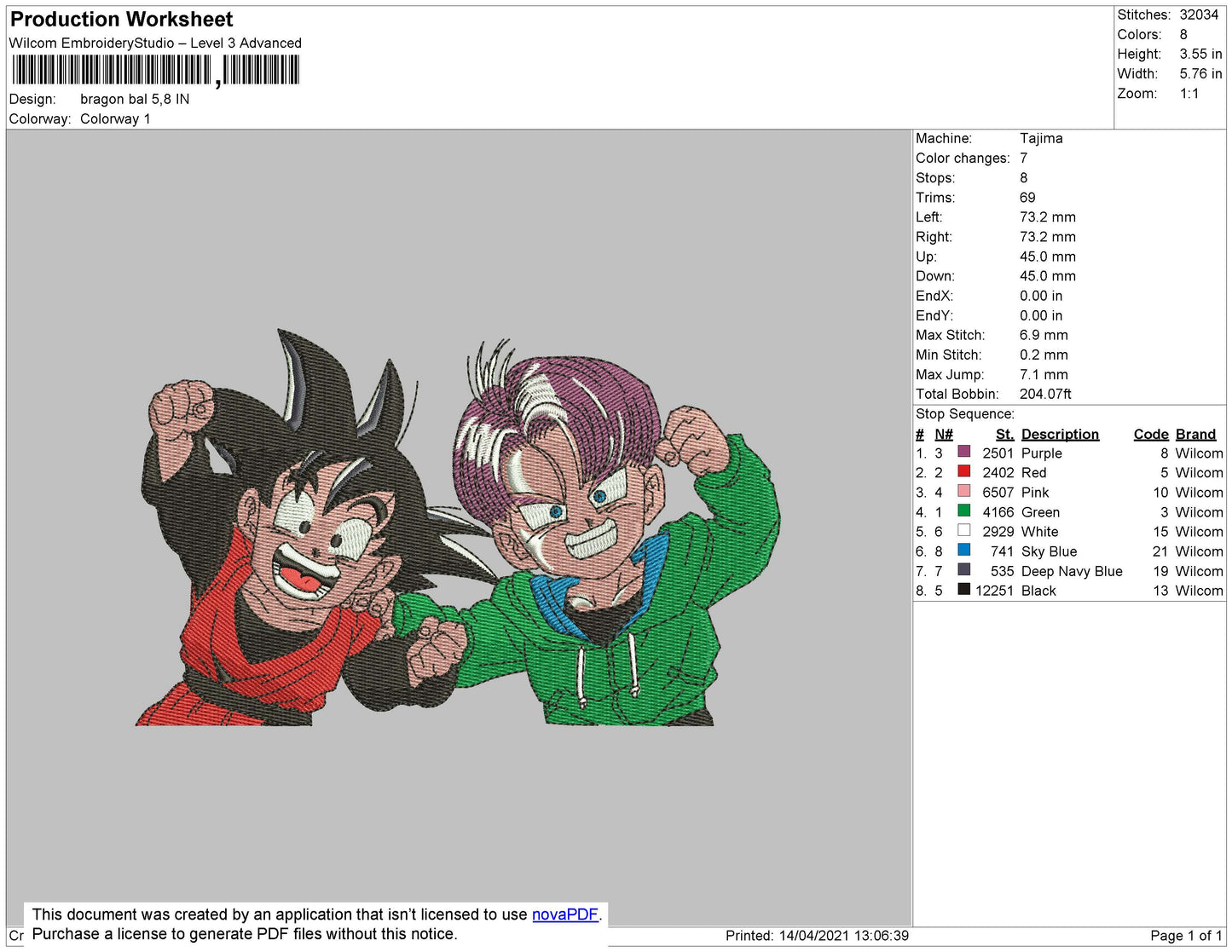Image resolution: width=1232 pixels, height=952 pixels.
Task: Click the Max Jump value '7.1 mm'
Action: click(x=1044, y=374)
